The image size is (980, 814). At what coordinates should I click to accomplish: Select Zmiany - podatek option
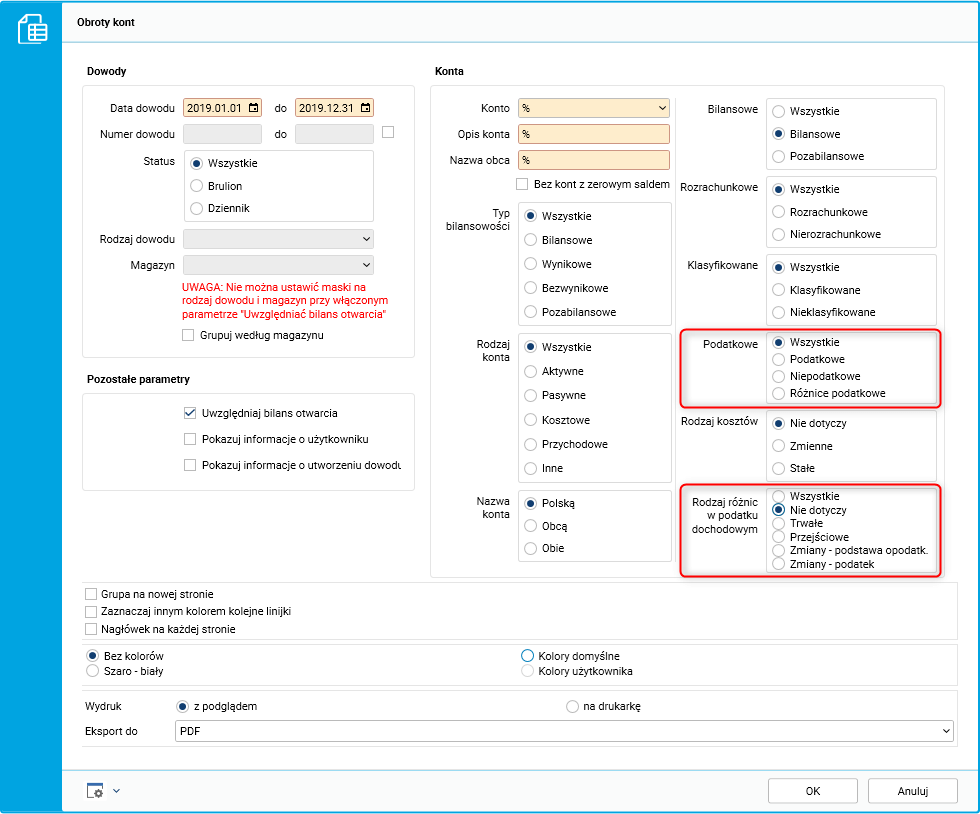779,564
